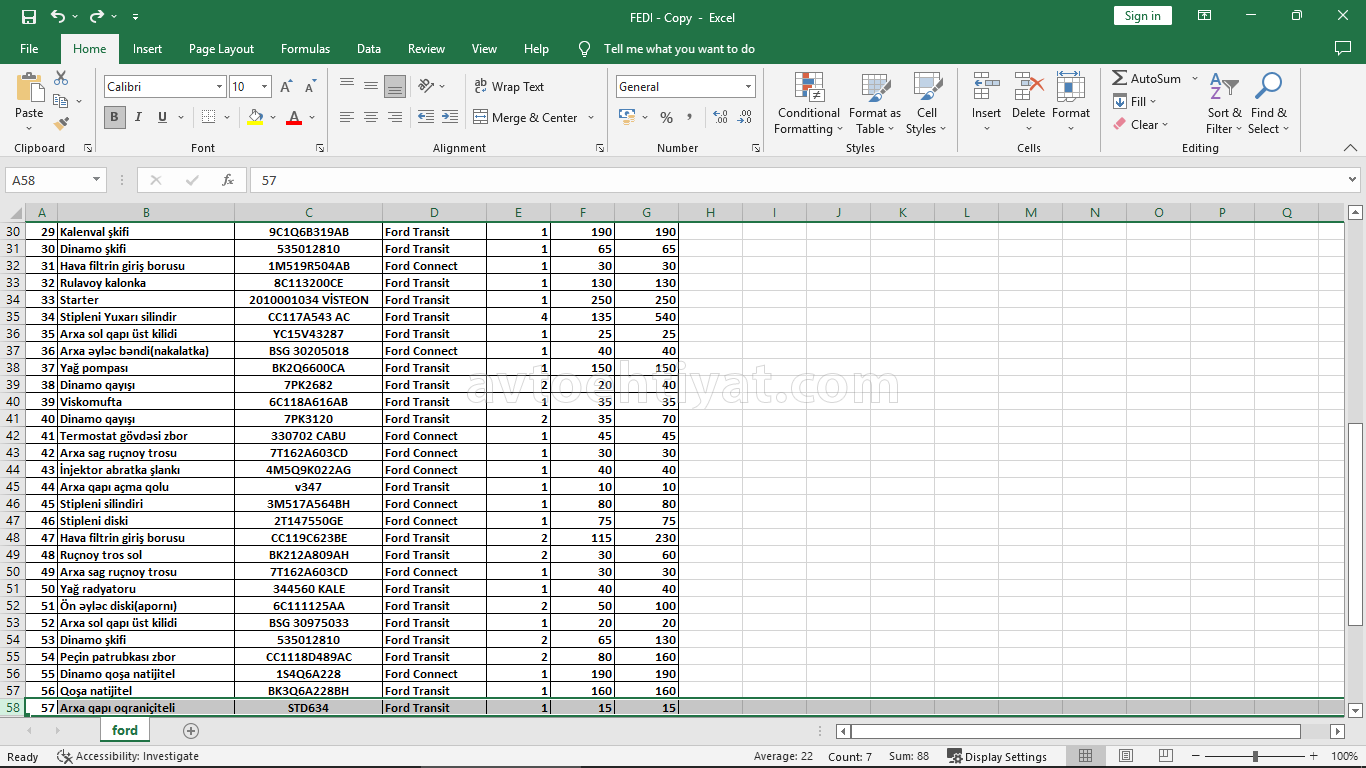Undo the last action
This screenshot has width=1366, height=768.
click(x=58, y=16)
